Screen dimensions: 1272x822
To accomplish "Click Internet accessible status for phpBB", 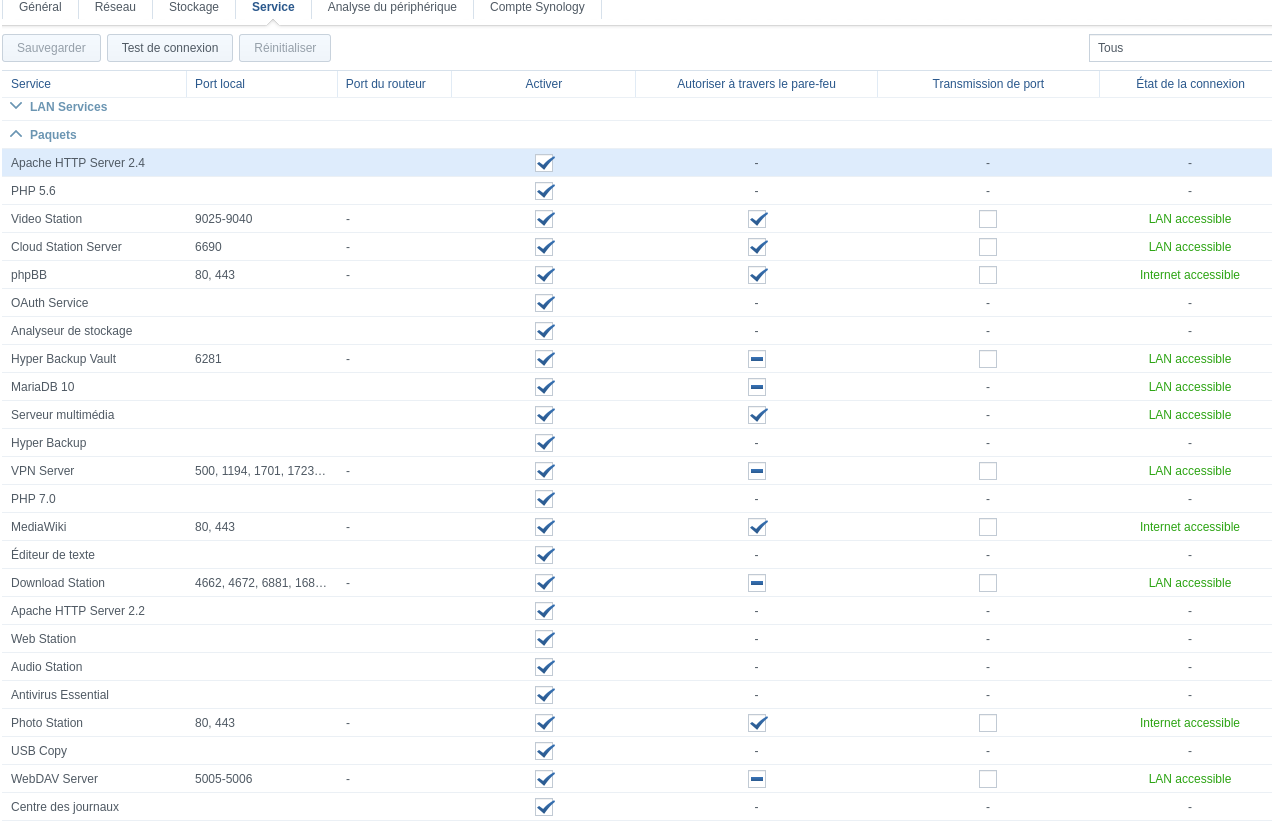I will pyautogui.click(x=1189, y=275).
